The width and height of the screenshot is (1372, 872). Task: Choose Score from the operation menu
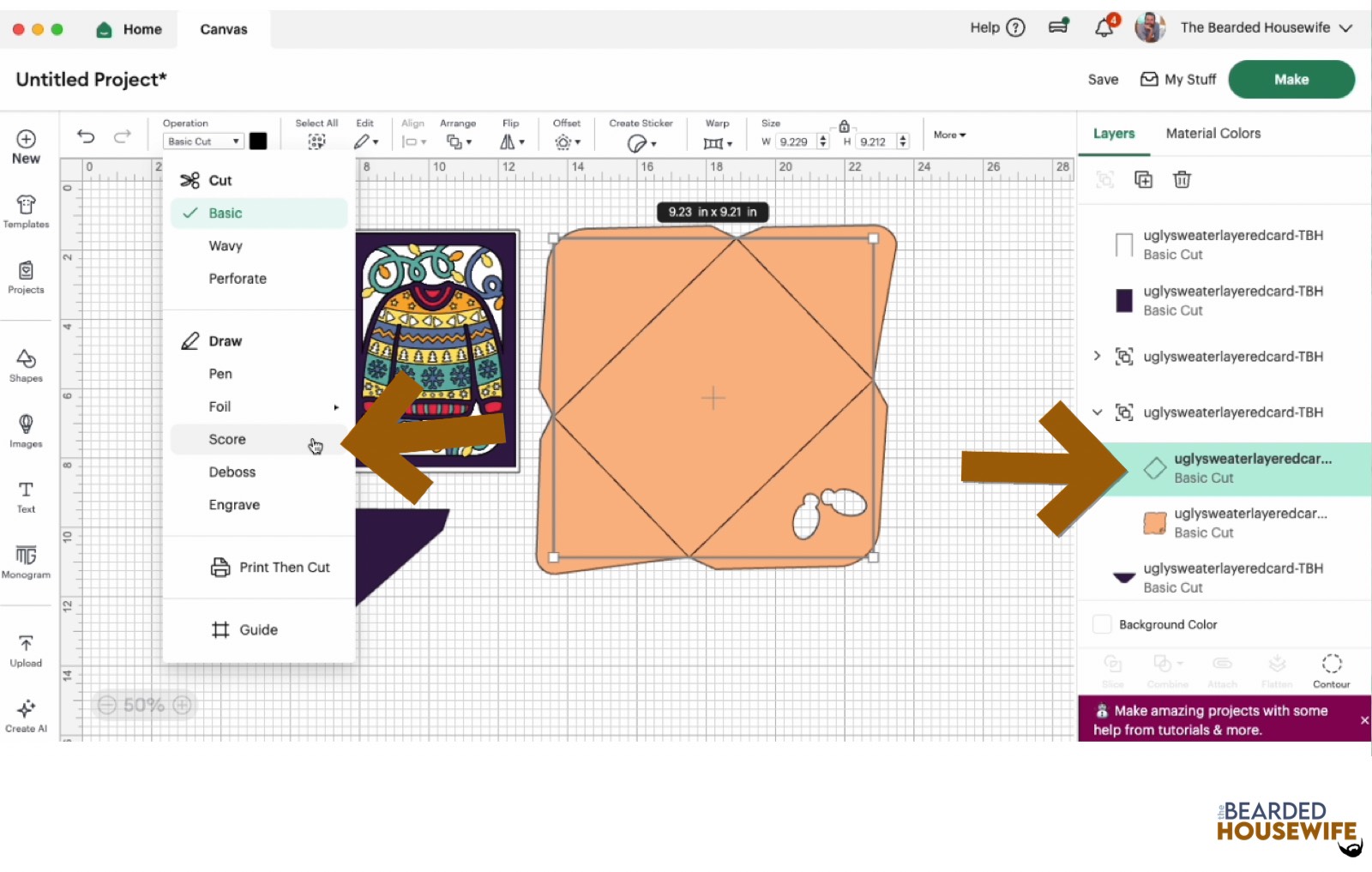click(x=227, y=439)
